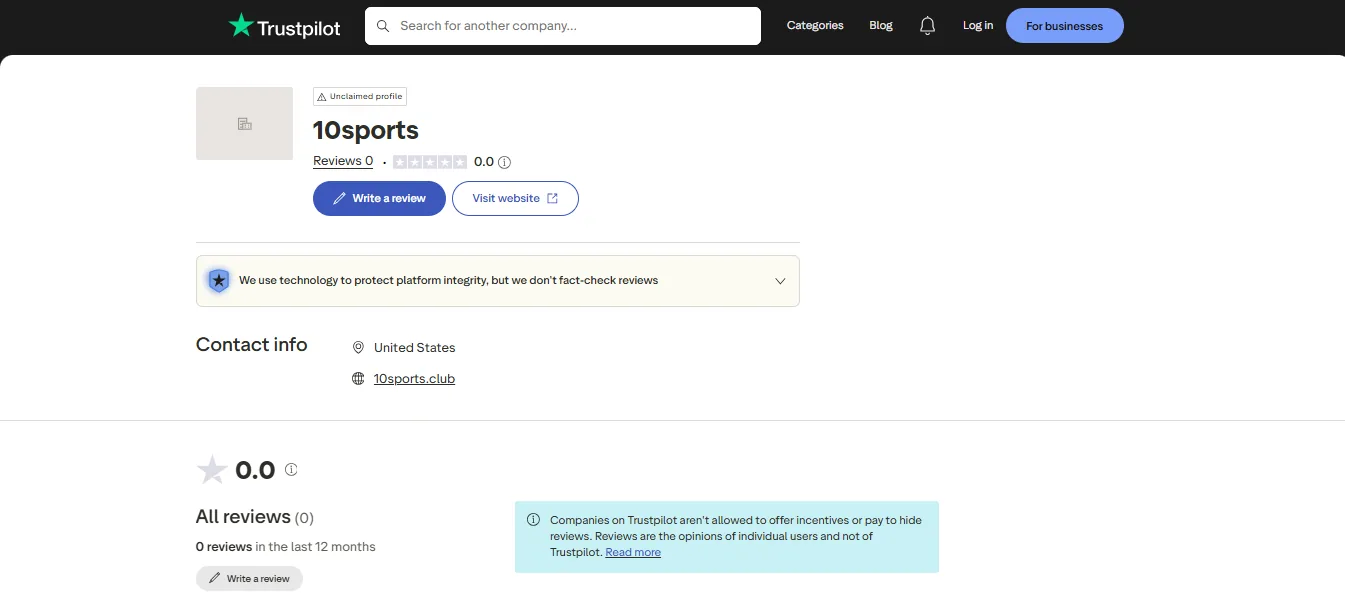Click the location pin icon beside United States
Viewport: 1345px width, 601px height.
(358, 348)
